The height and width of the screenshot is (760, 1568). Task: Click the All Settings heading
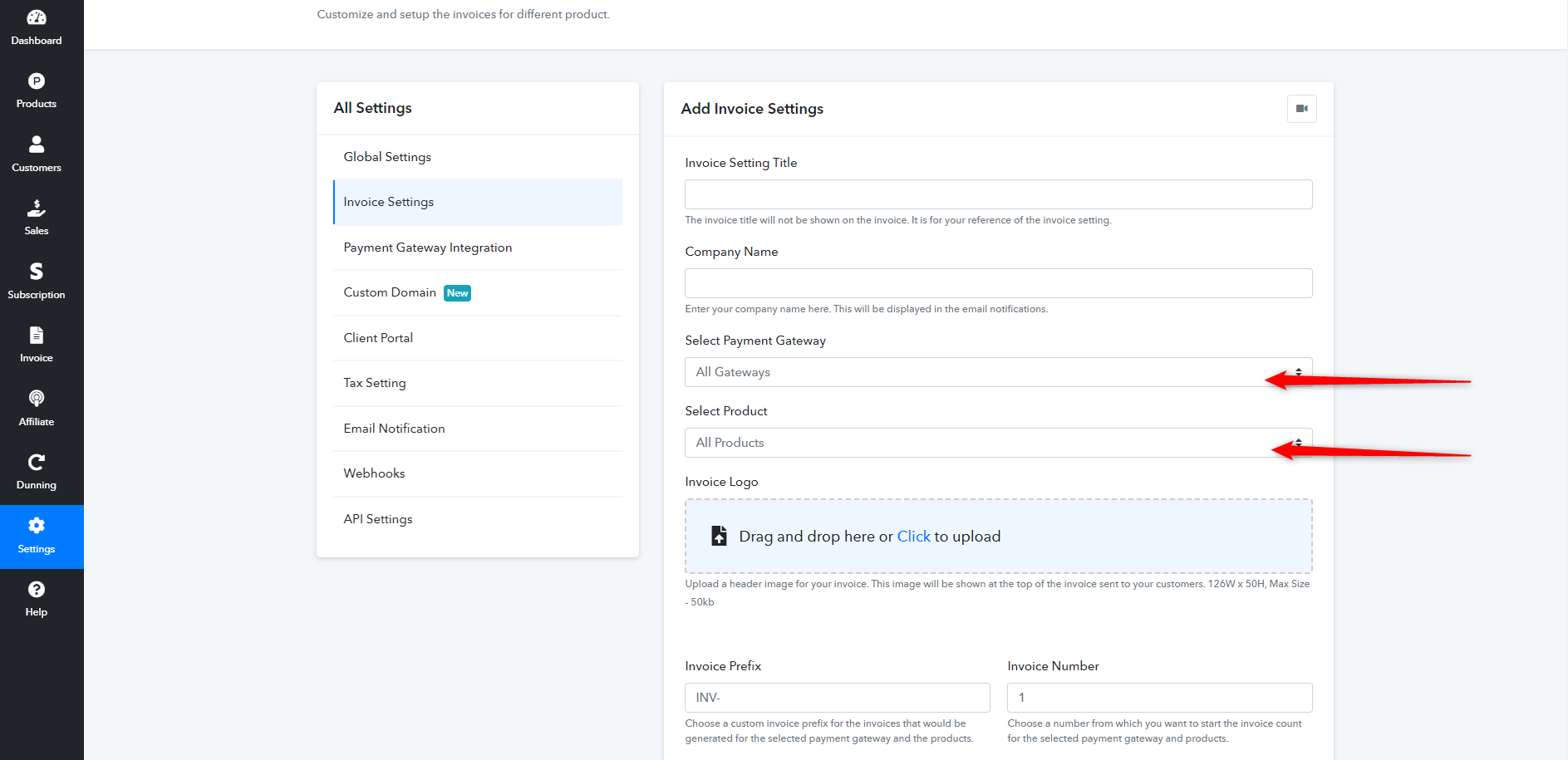coord(372,108)
